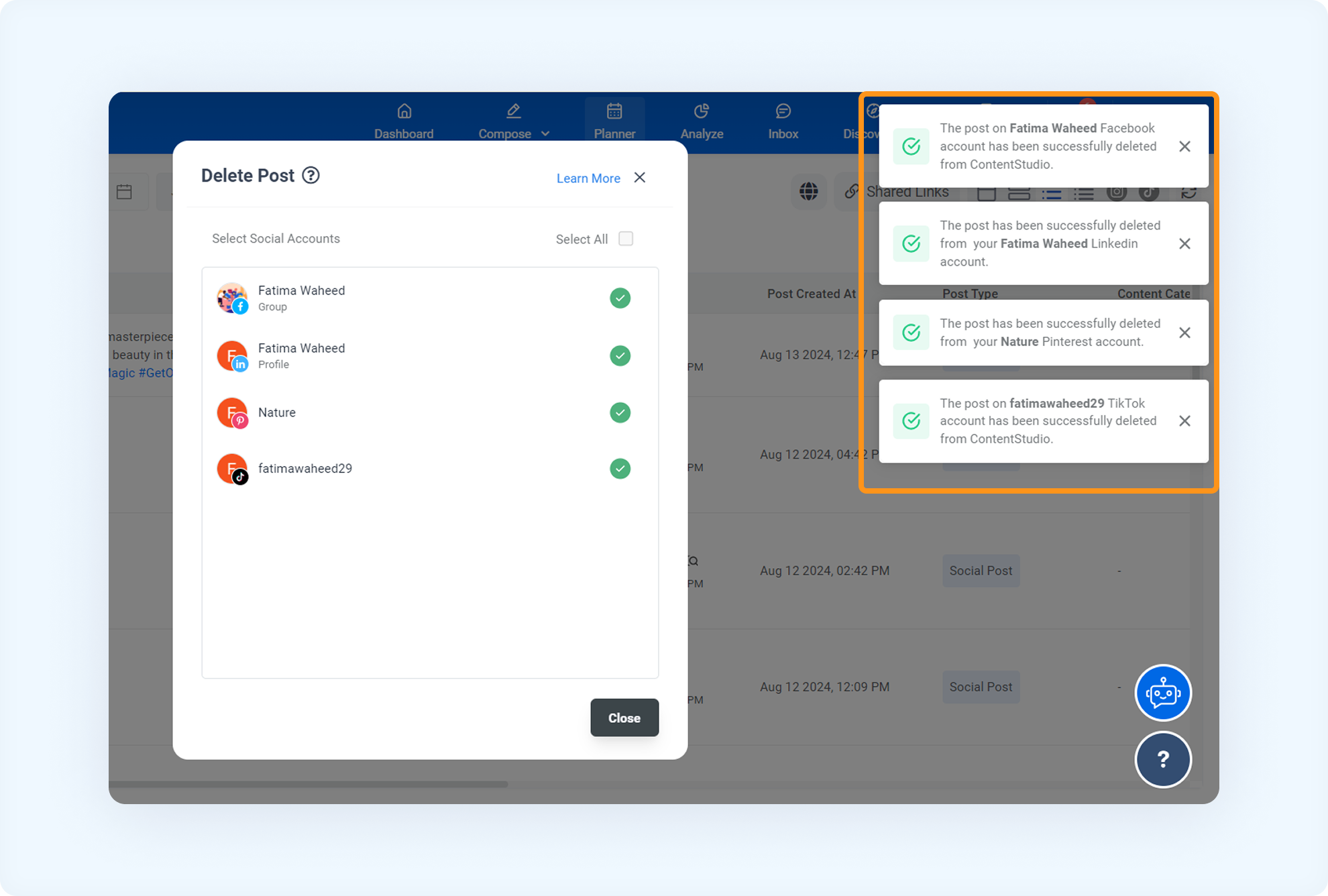This screenshot has width=1328, height=896.
Task: Select Fatima Waheed Group Facebook account avatar
Action: pos(232,298)
